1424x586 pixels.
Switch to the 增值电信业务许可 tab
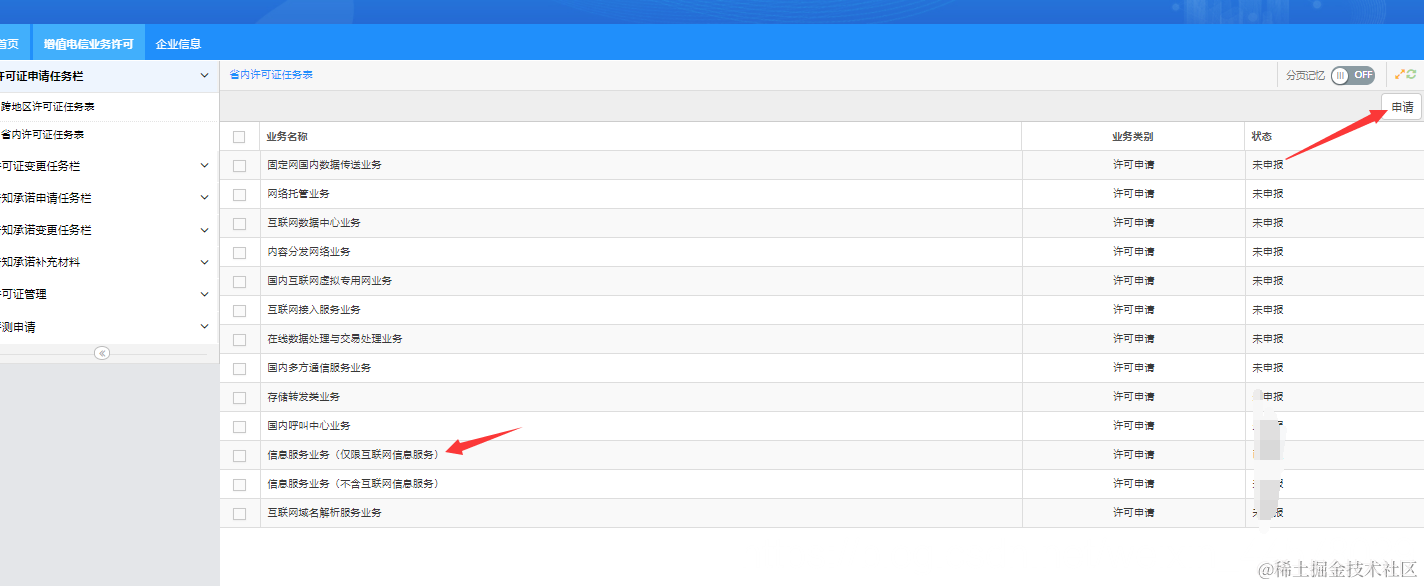click(88, 43)
